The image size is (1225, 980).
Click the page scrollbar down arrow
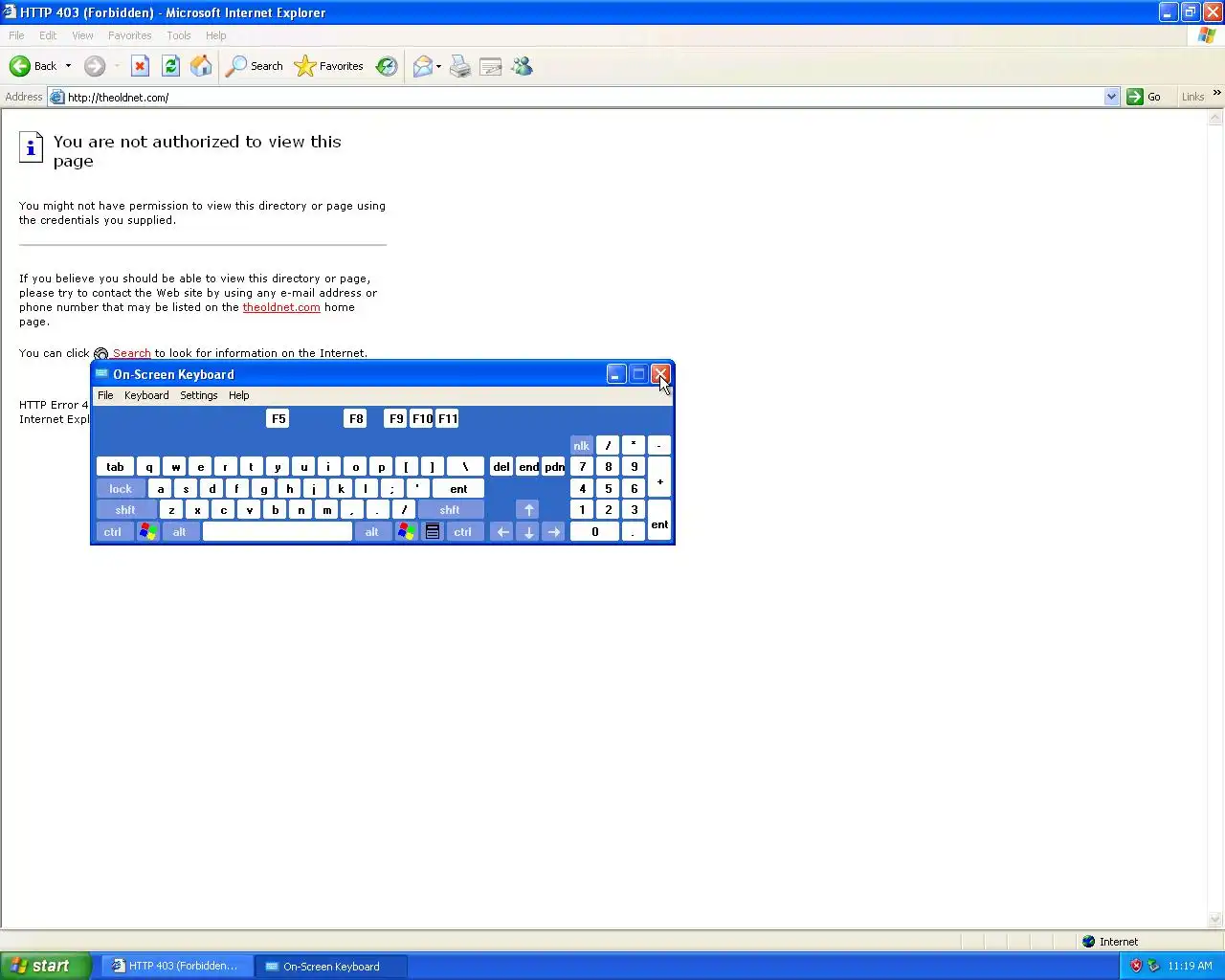click(x=1216, y=920)
